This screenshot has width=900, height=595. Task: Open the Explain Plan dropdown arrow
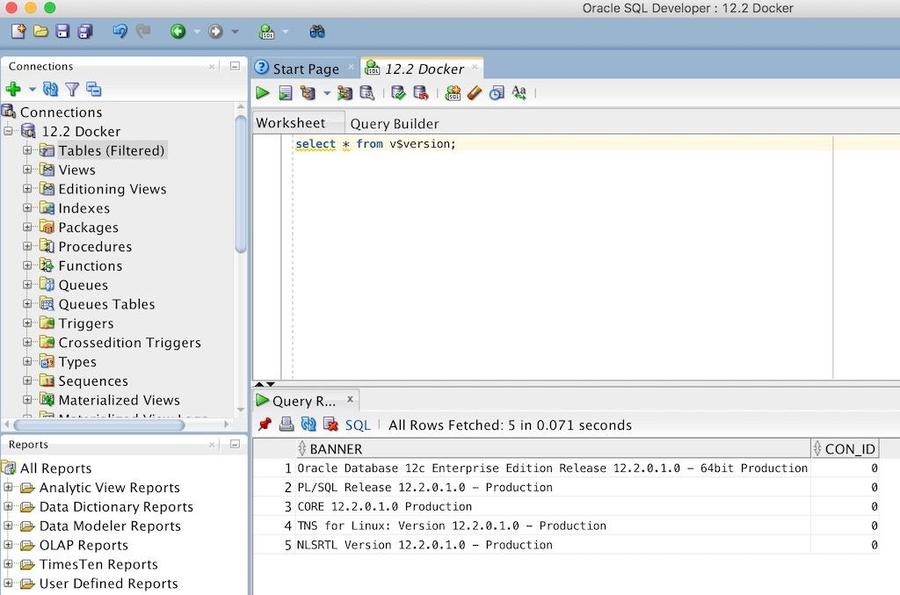click(327, 93)
